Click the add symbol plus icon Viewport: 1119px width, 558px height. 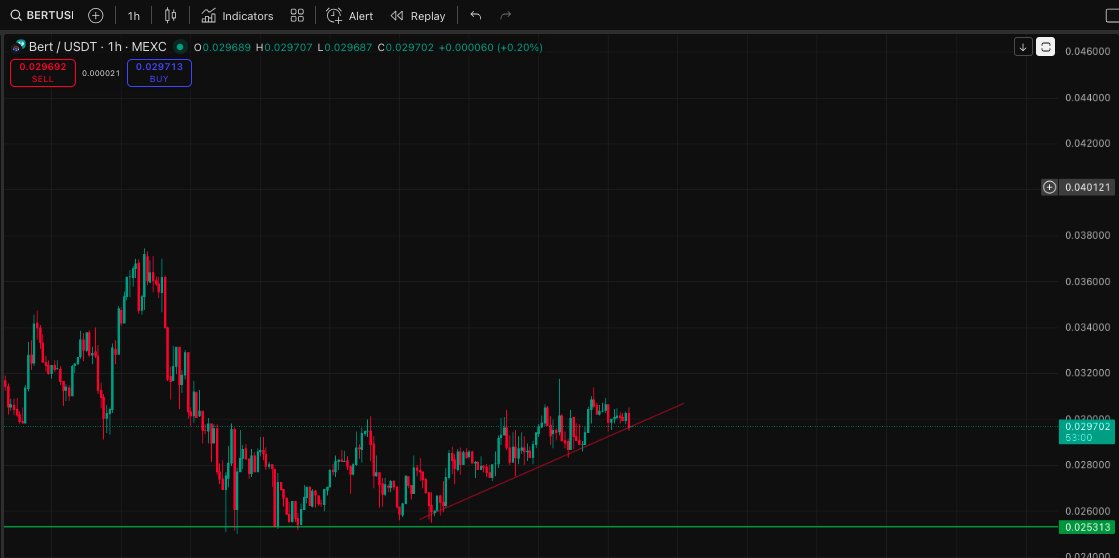(96, 16)
